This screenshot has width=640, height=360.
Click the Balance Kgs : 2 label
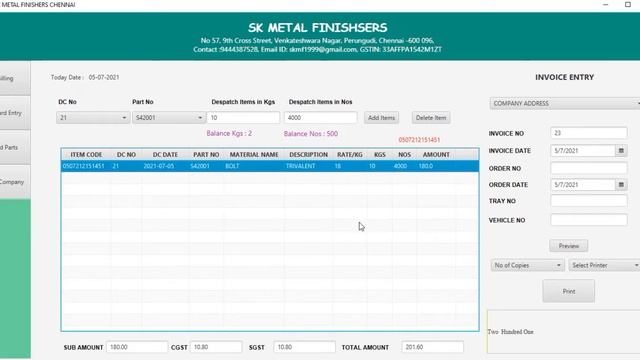tap(229, 133)
